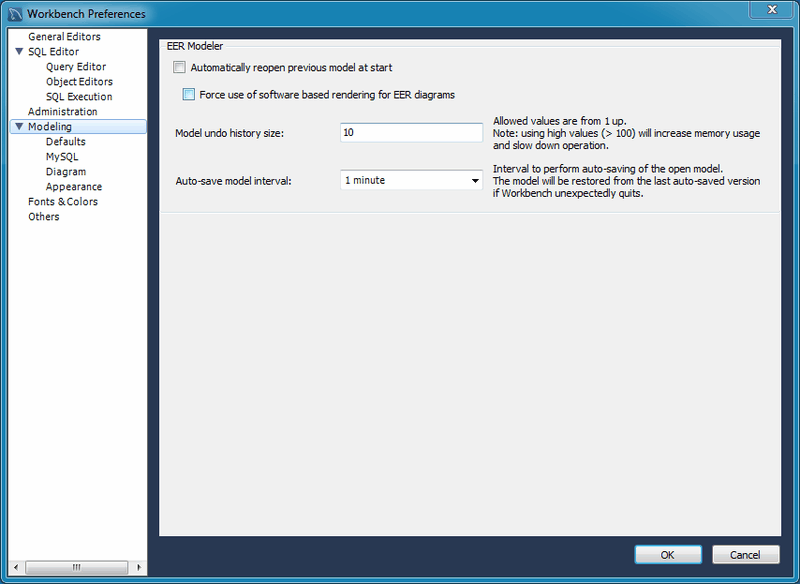
Task: Select SQL Editor category label
Action: (x=54, y=52)
